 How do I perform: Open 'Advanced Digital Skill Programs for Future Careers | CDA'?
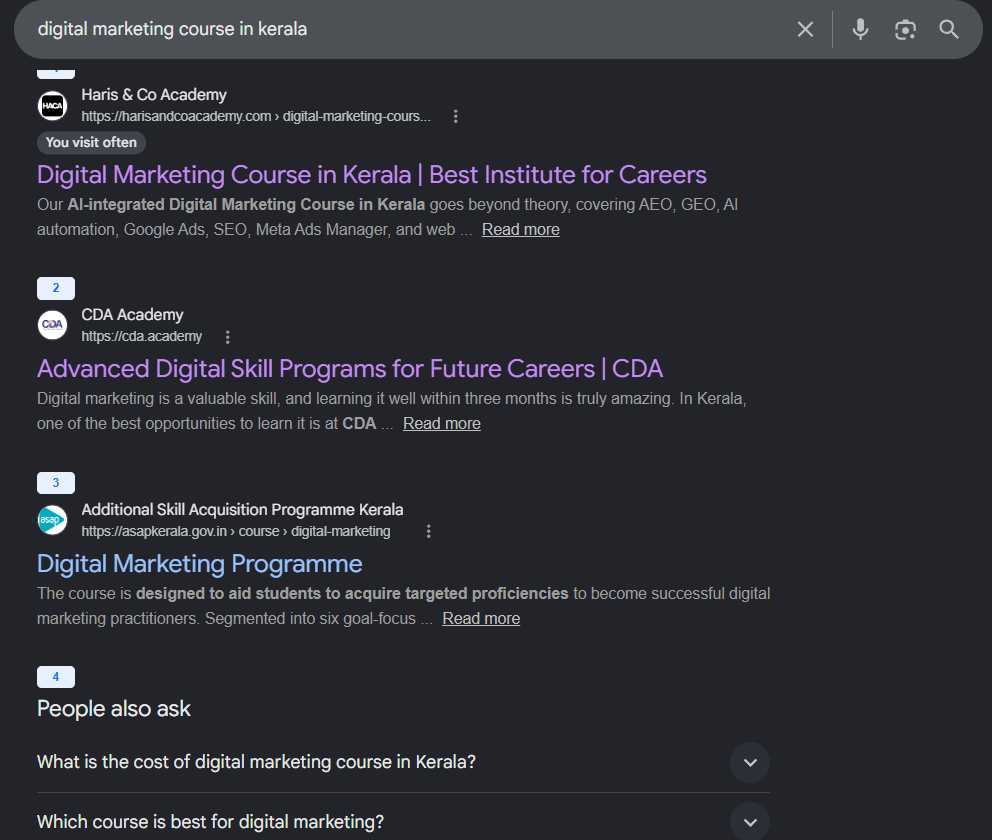[350, 369]
